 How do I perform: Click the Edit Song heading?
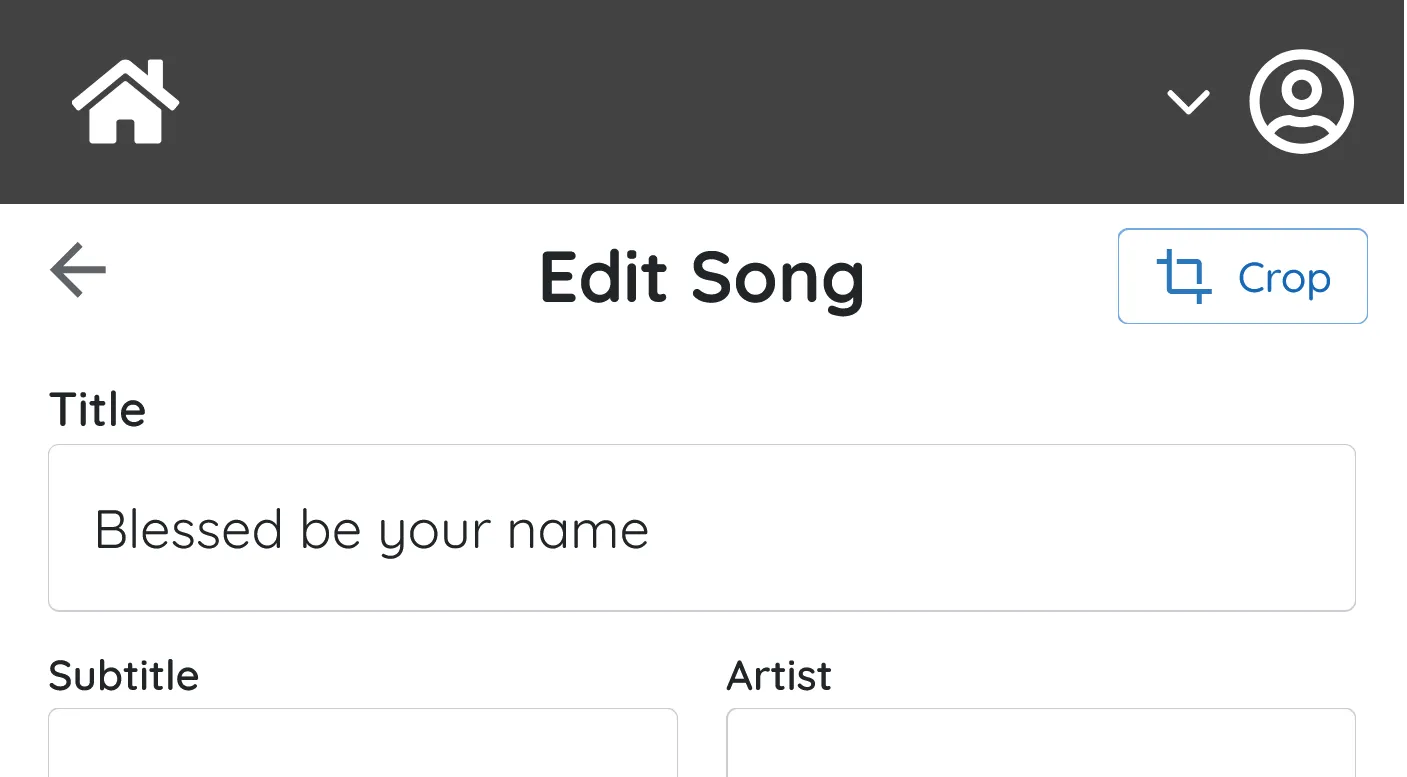pyautogui.click(x=701, y=278)
